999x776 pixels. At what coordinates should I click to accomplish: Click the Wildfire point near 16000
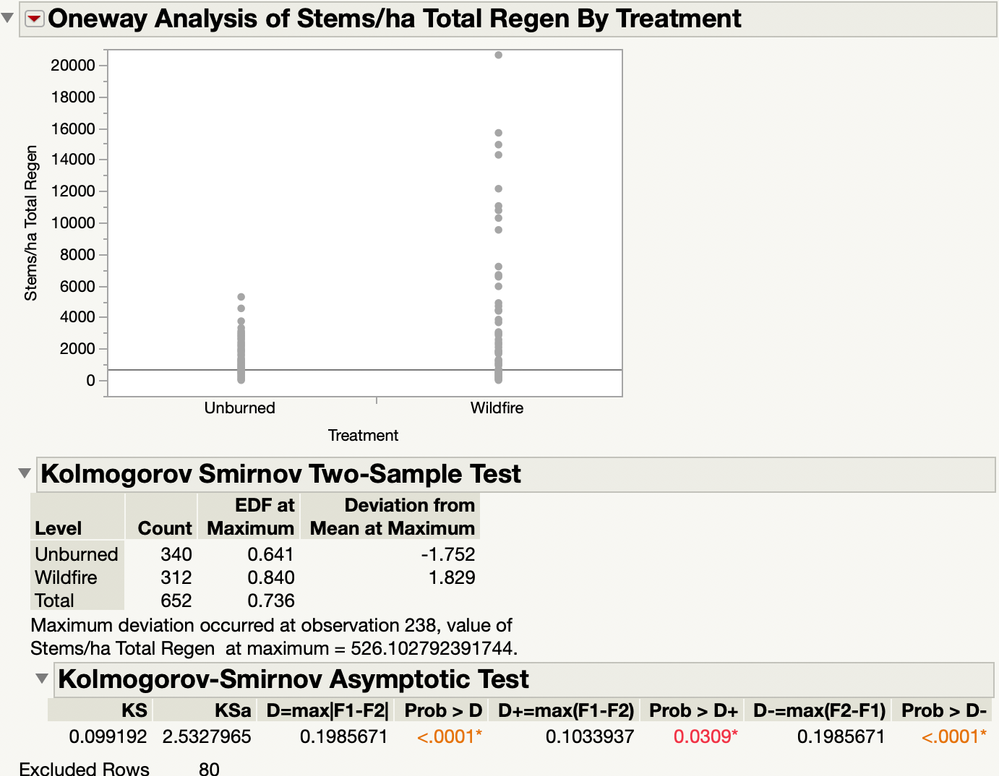tap(497, 131)
